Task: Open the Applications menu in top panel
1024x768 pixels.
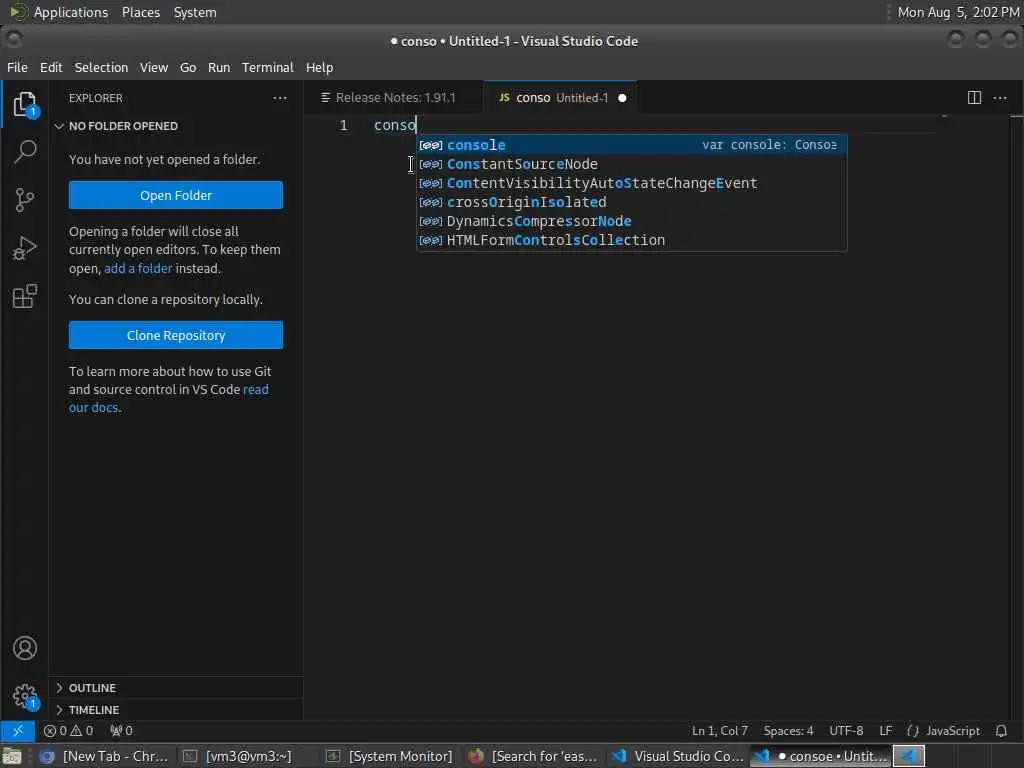Action: 71,12
